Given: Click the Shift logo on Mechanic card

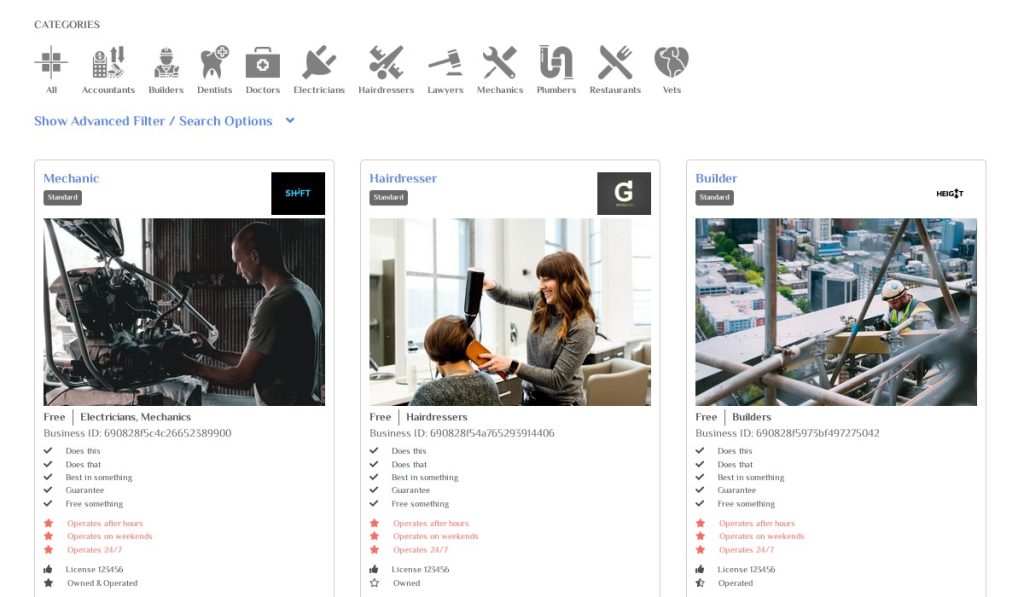Looking at the screenshot, I should [298, 193].
